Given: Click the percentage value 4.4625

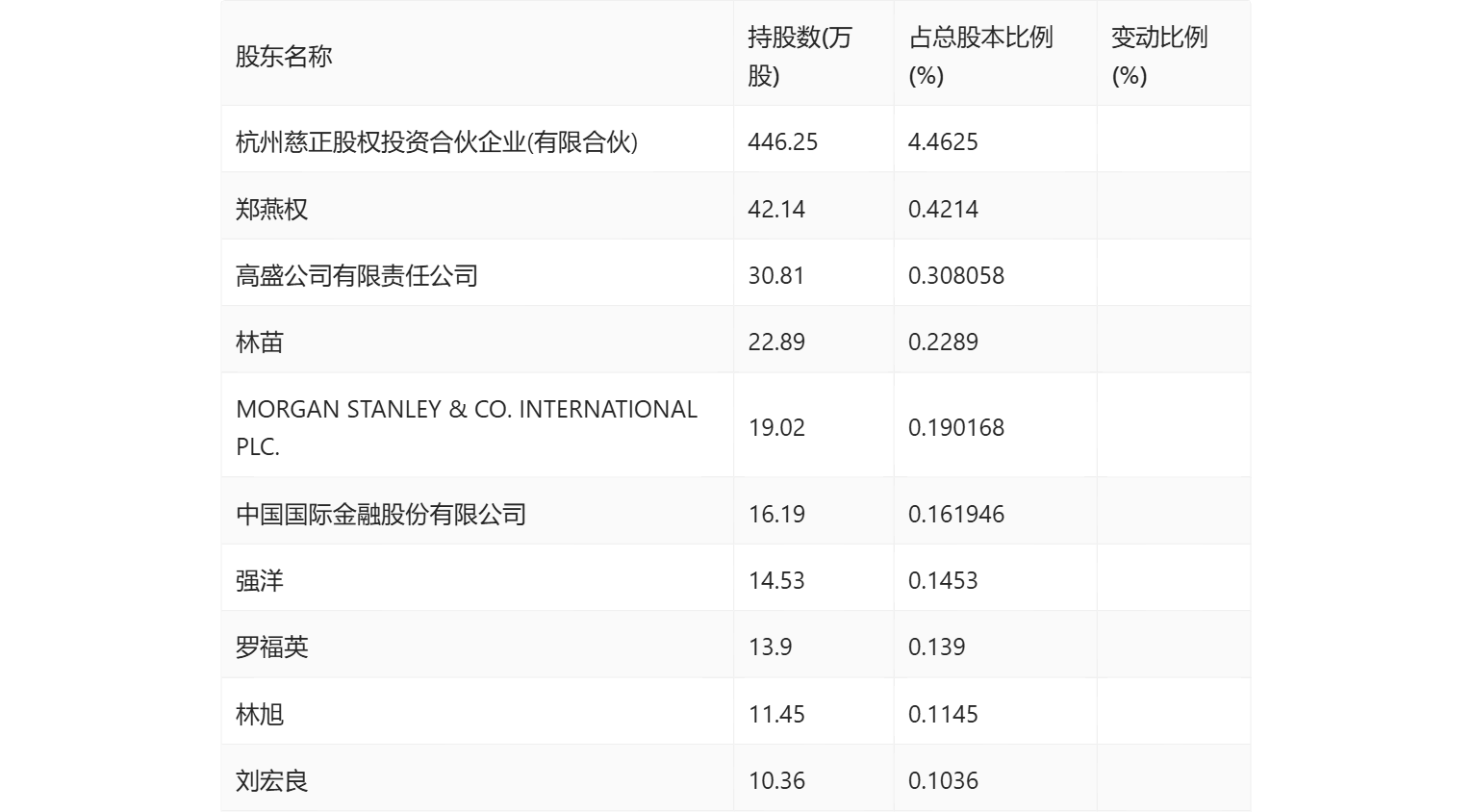Looking at the screenshot, I should coord(943,141).
